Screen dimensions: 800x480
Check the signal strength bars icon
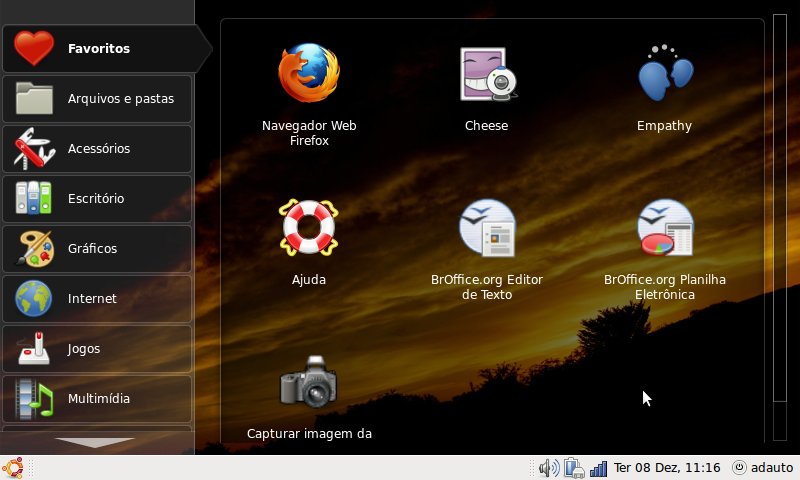(x=598, y=468)
